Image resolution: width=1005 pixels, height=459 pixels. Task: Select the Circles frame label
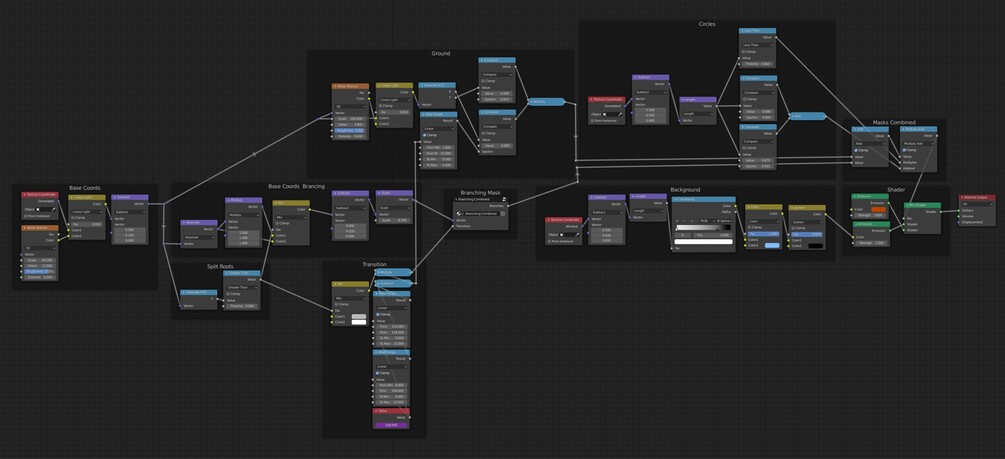tap(707, 24)
